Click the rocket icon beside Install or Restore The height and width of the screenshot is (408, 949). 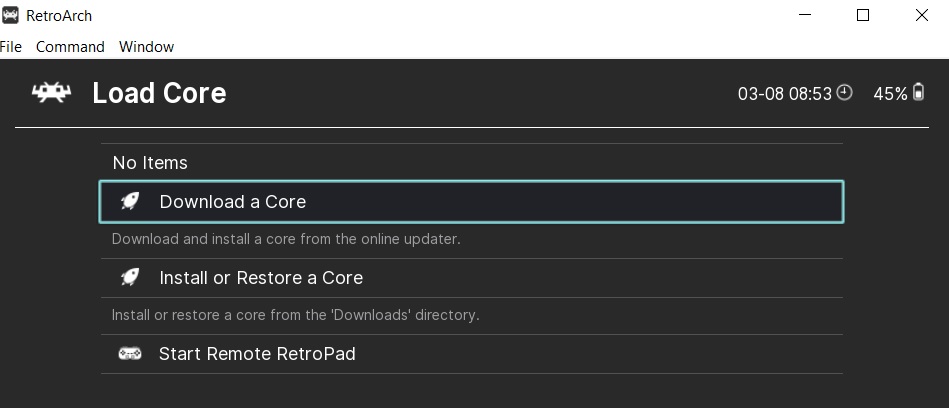pyautogui.click(x=130, y=277)
